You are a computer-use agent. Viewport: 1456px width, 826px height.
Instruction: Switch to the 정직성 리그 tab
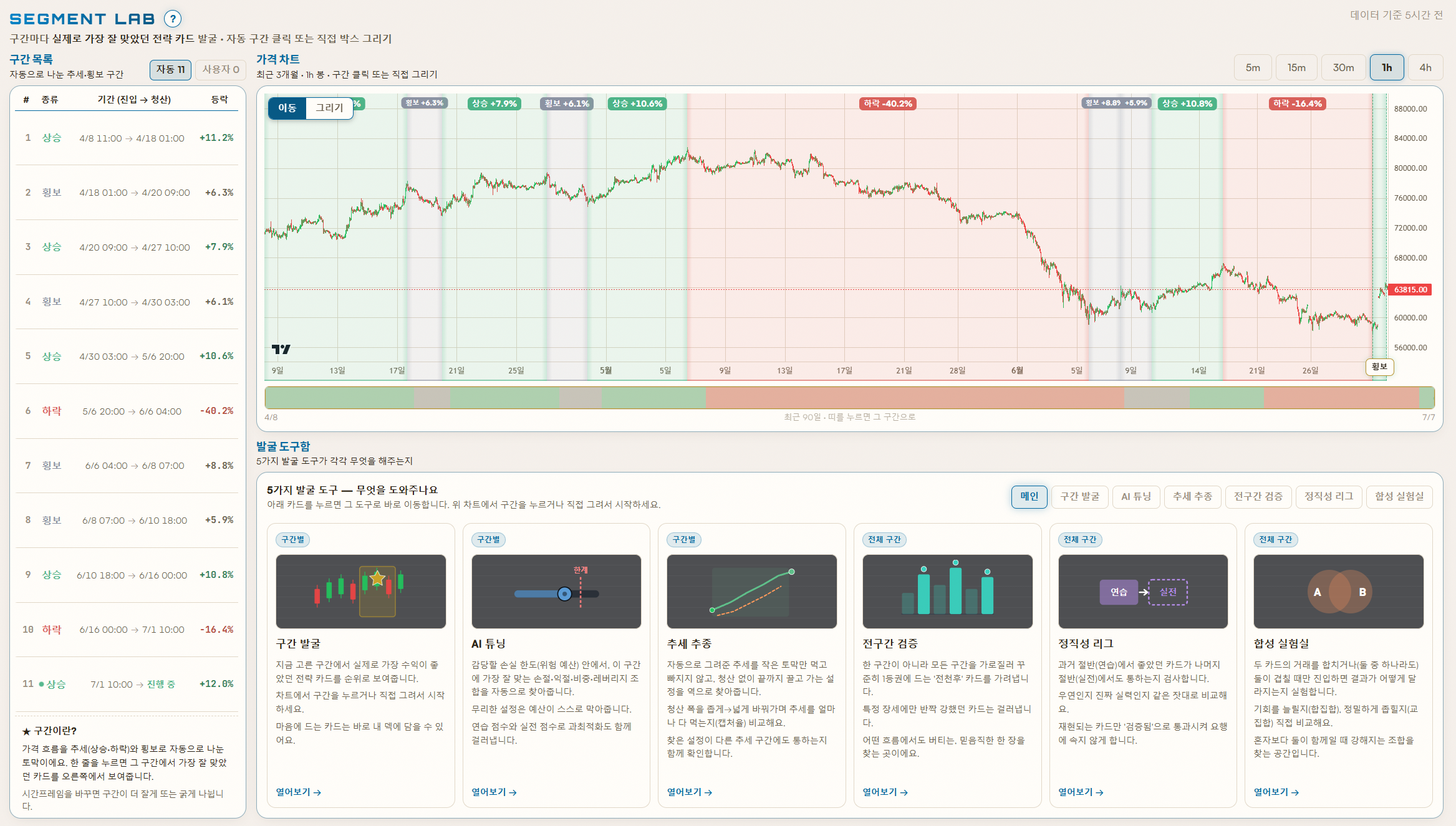tap(1329, 497)
